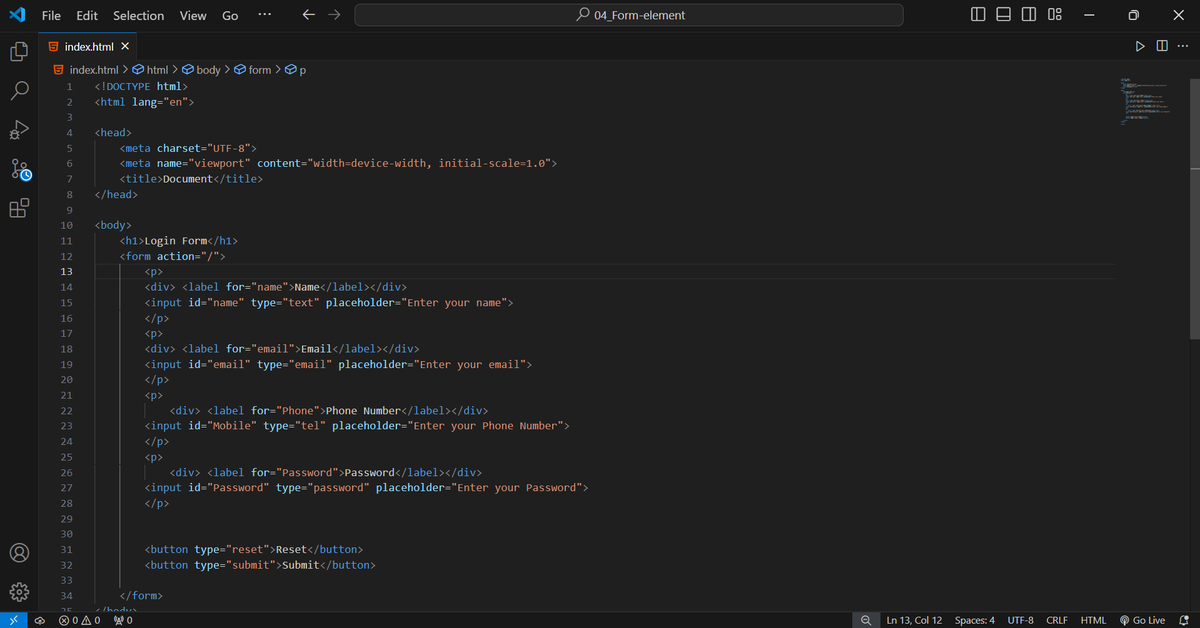The width and height of the screenshot is (1200, 628).
Task: Click the zoom magnifier in status bar
Action: [x=865, y=620]
